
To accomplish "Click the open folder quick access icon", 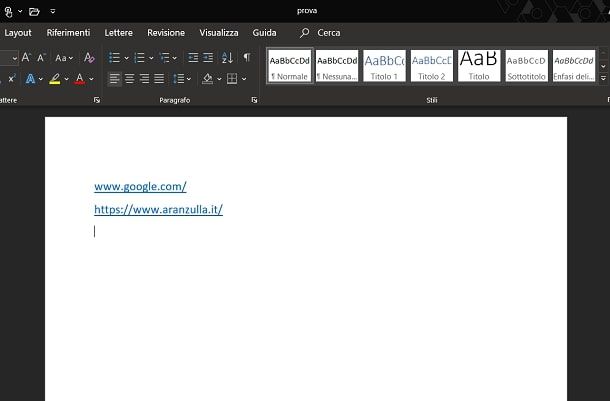I will pos(34,12).
